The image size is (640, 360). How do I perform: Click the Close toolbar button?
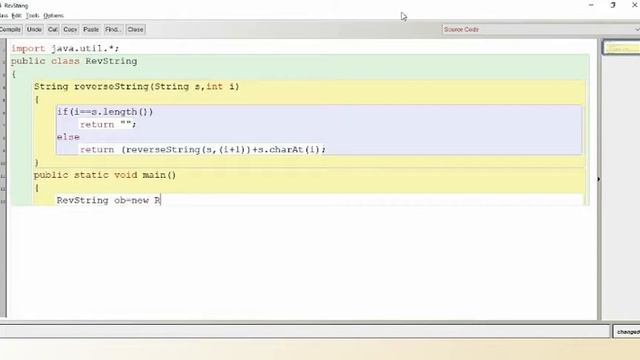coord(135,29)
